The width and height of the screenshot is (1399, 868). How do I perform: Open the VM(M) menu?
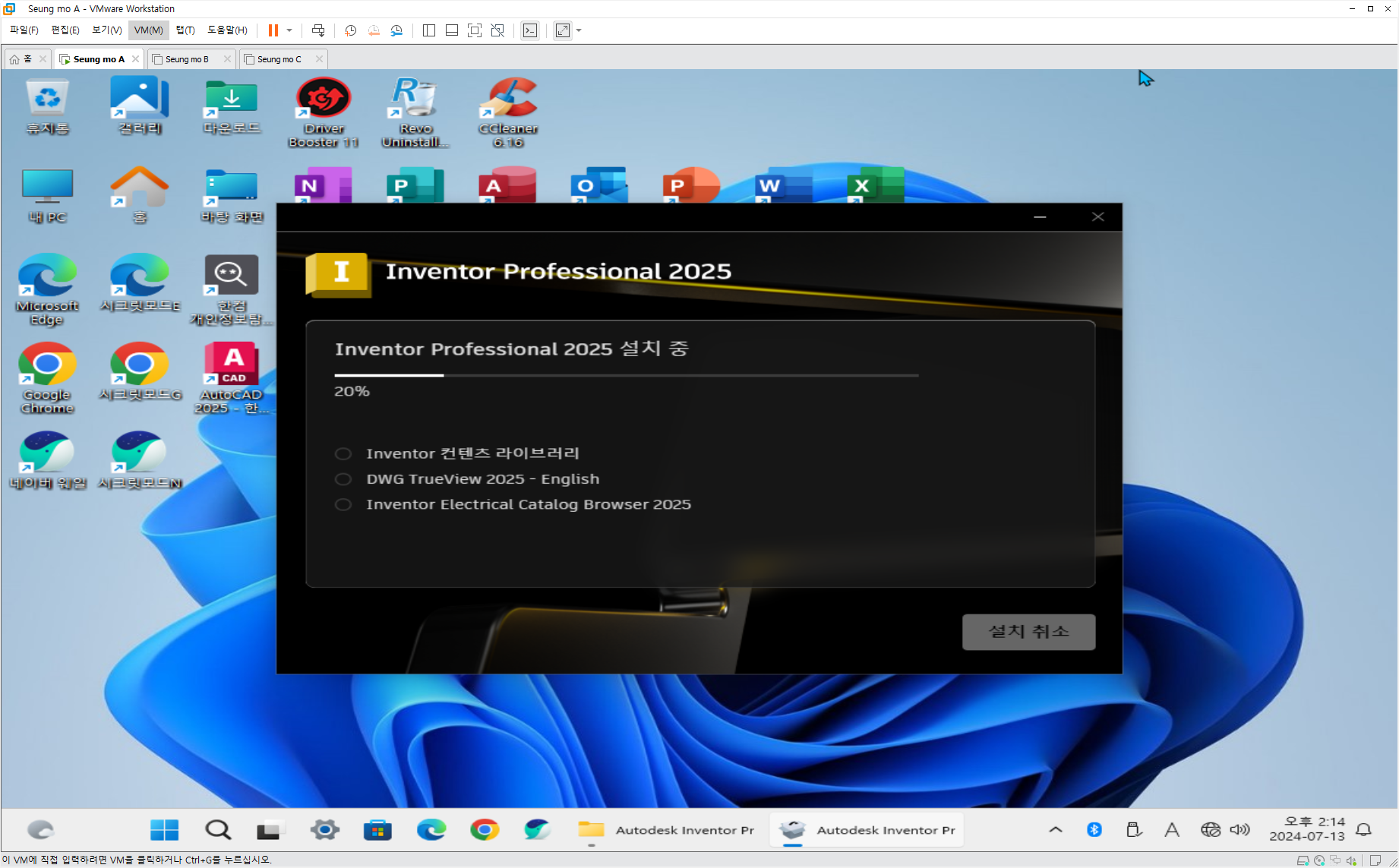click(x=148, y=30)
